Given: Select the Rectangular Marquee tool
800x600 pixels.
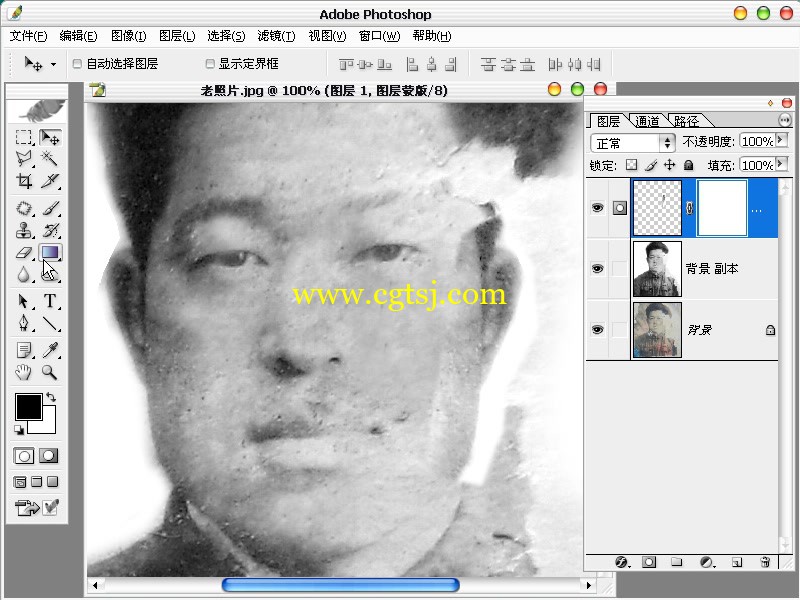Looking at the screenshot, I should [23, 137].
